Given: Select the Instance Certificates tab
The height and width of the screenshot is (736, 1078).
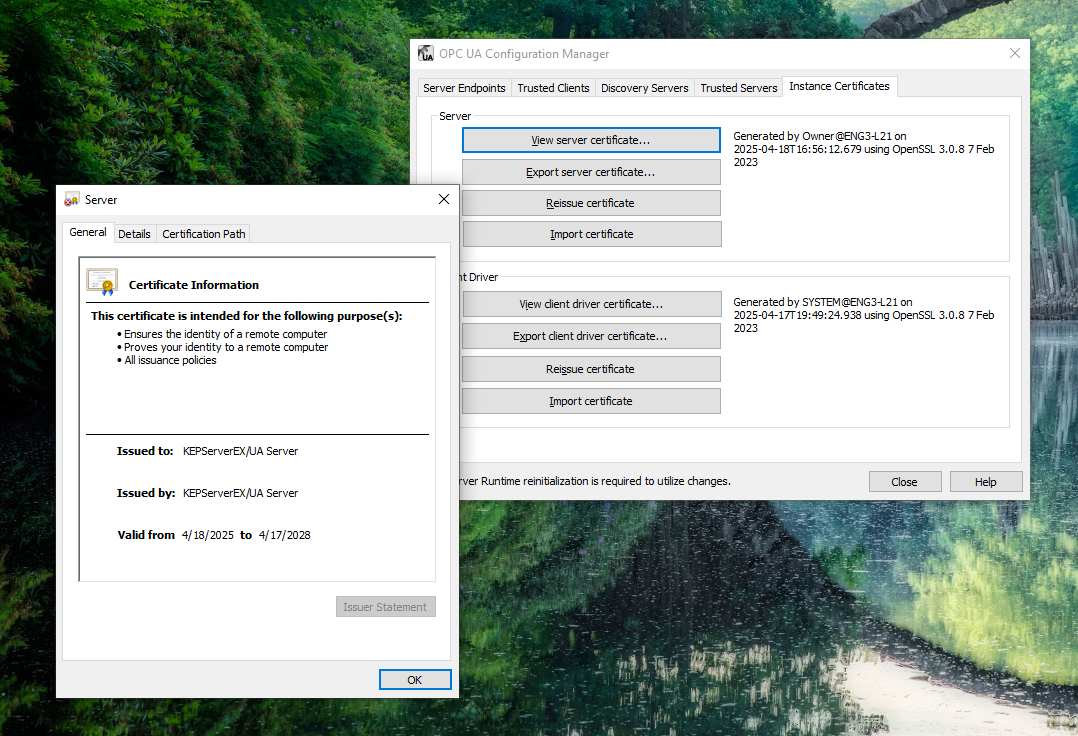Looking at the screenshot, I should [839, 86].
